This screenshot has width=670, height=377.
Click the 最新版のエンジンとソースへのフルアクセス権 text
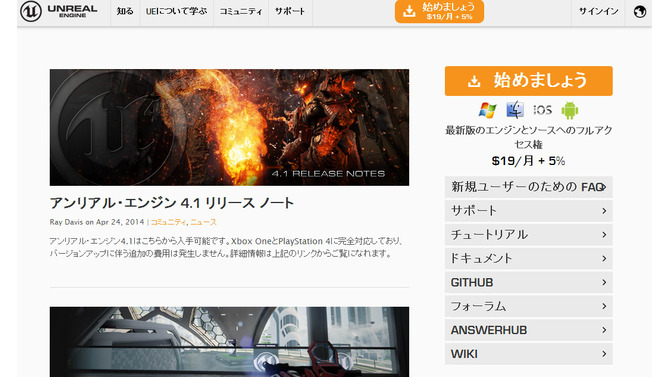click(x=529, y=137)
